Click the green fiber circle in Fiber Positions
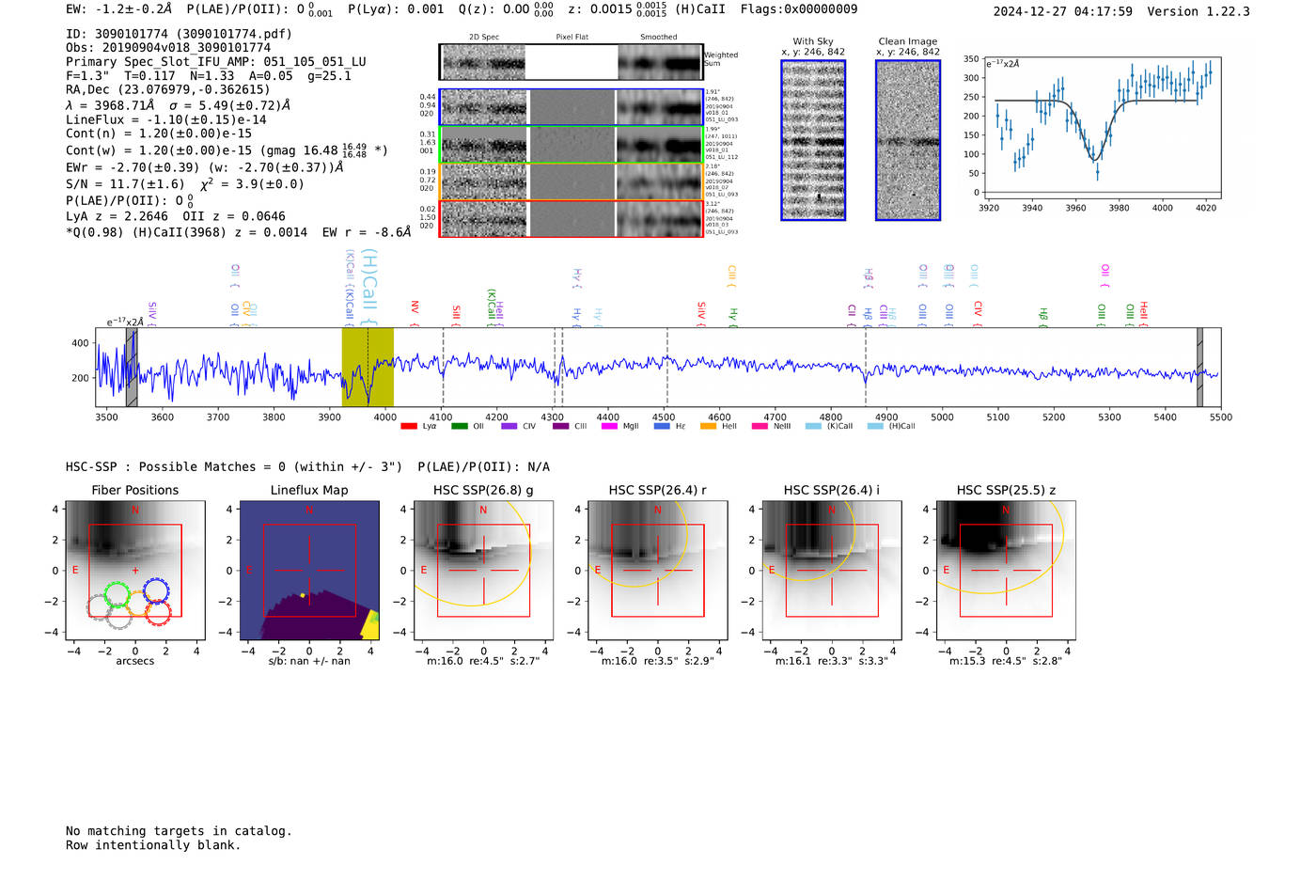This screenshot has width=1316, height=896. pyautogui.click(x=117, y=594)
